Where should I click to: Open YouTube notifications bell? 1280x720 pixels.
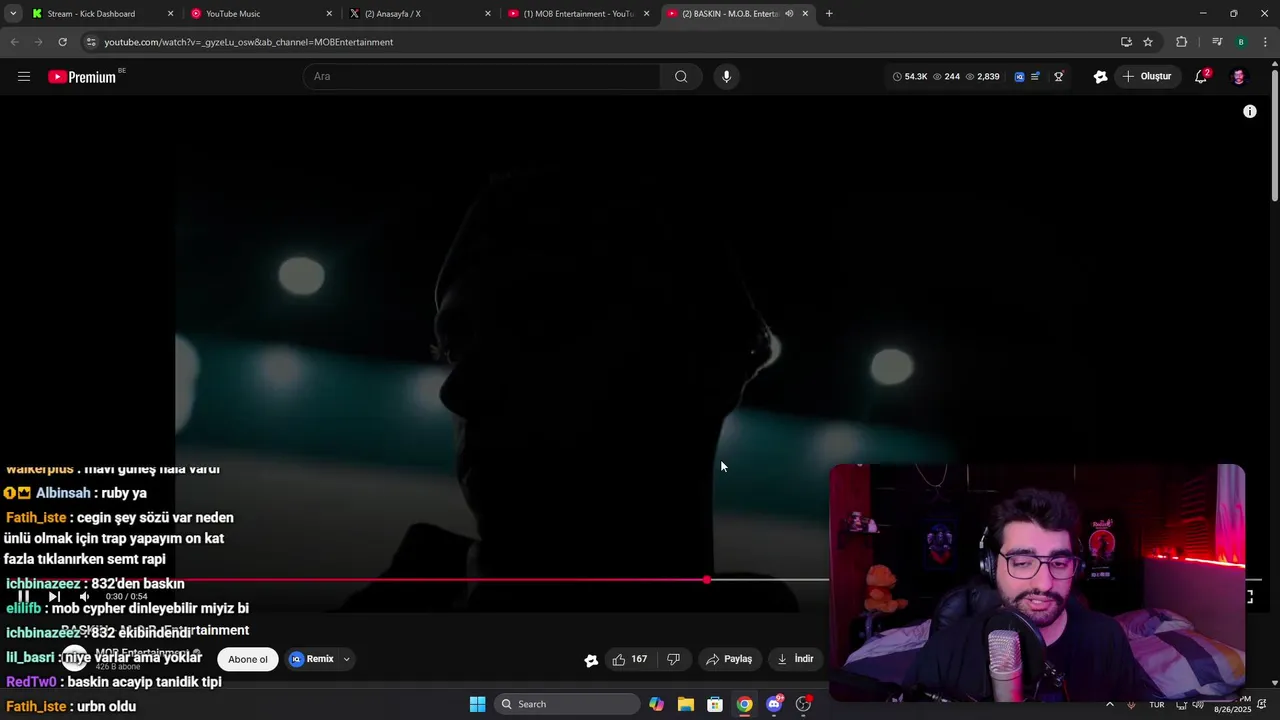coord(1201,77)
